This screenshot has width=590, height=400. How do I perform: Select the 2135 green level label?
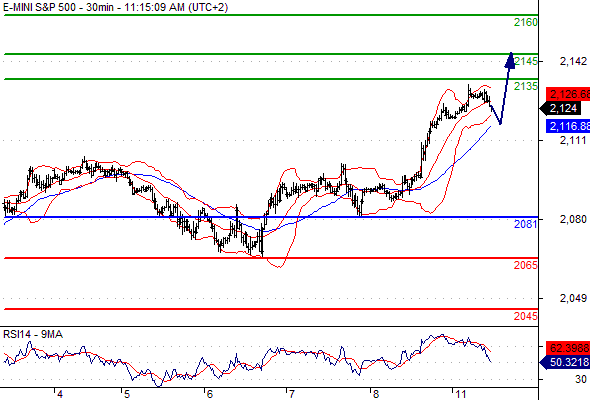(526, 87)
